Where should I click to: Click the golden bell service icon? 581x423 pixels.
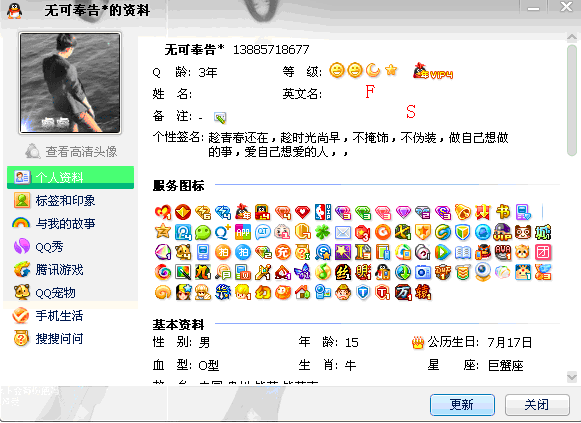(x=463, y=212)
